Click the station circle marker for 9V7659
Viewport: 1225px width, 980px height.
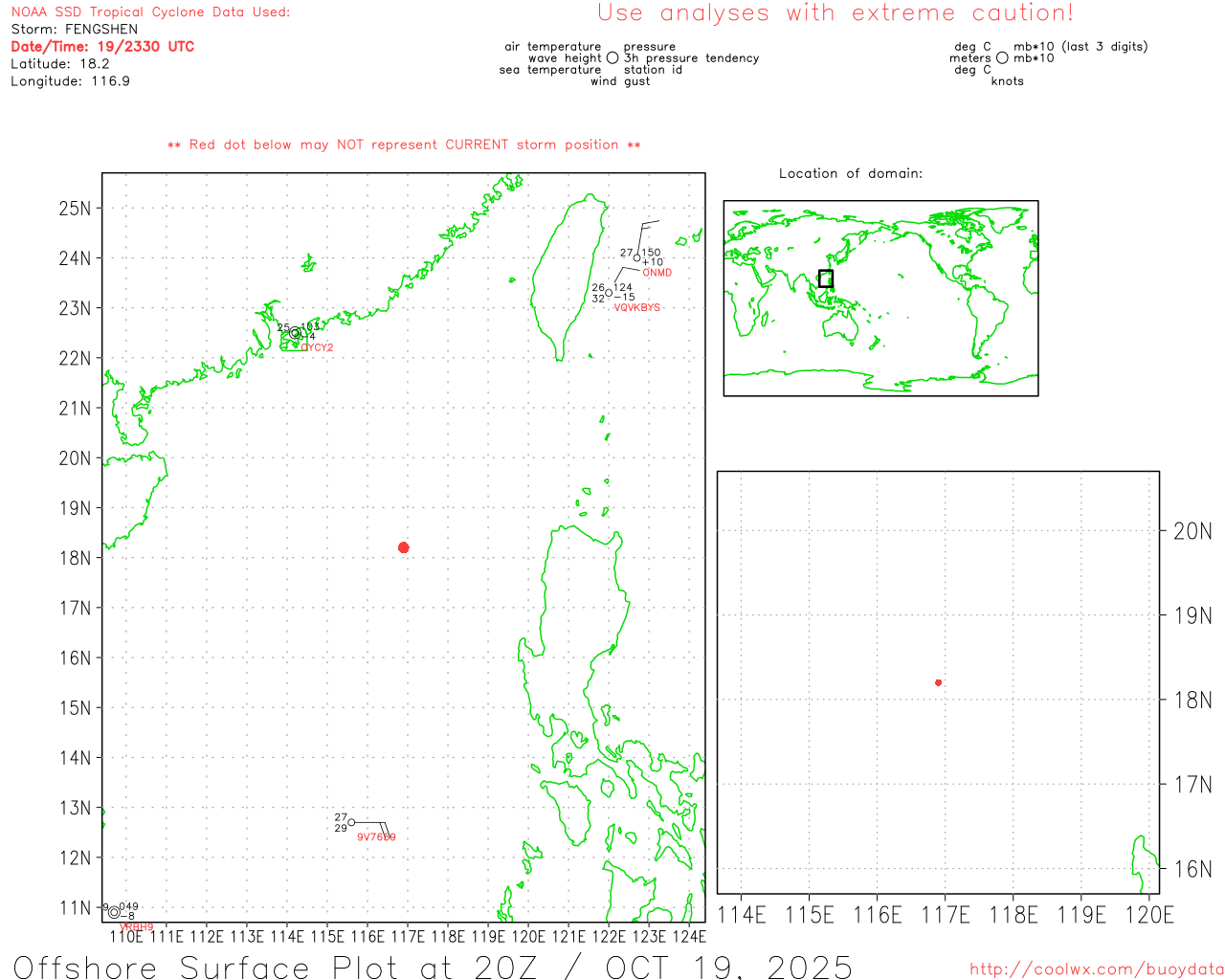pos(351,822)
